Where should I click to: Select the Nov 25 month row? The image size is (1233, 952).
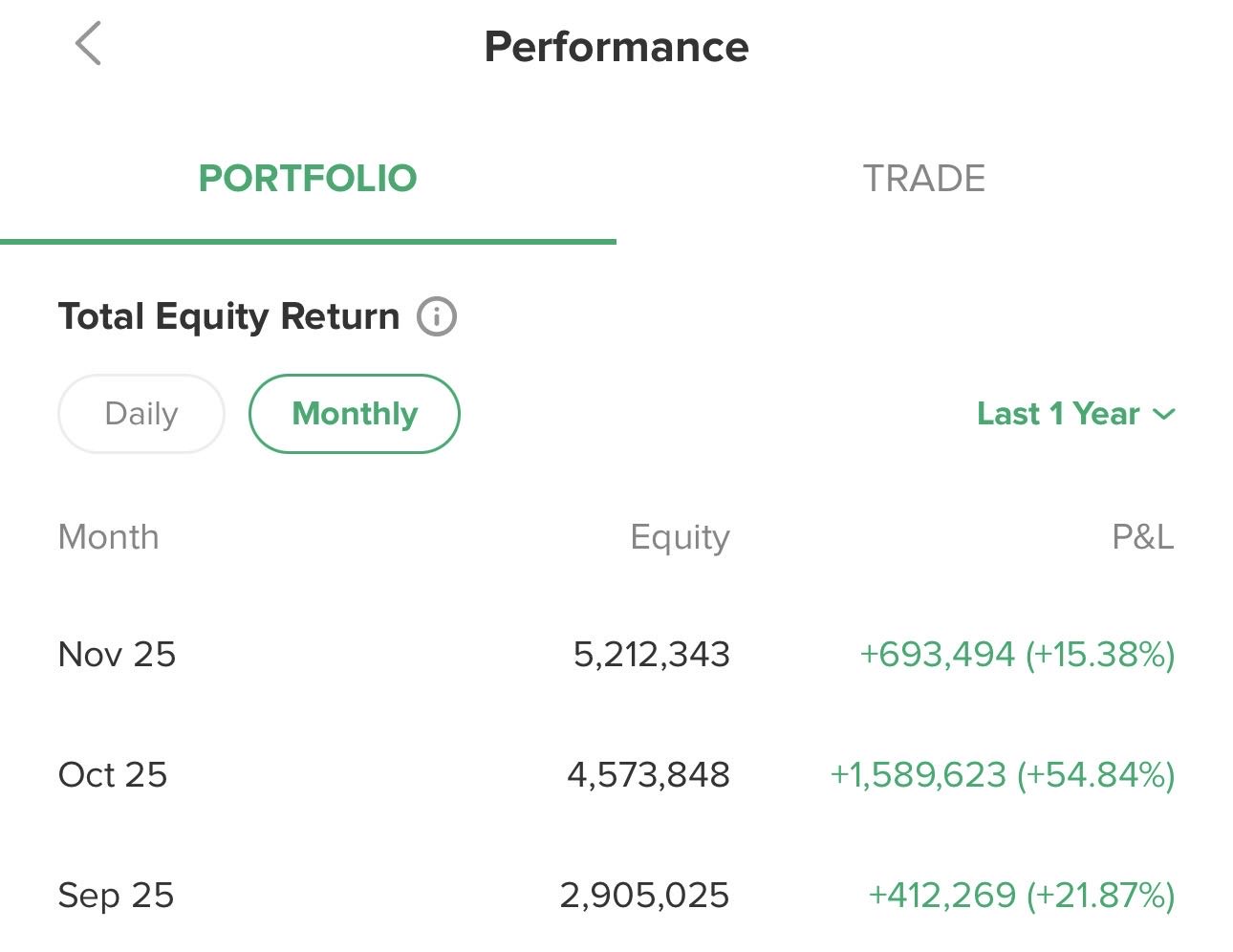(118, 655)
